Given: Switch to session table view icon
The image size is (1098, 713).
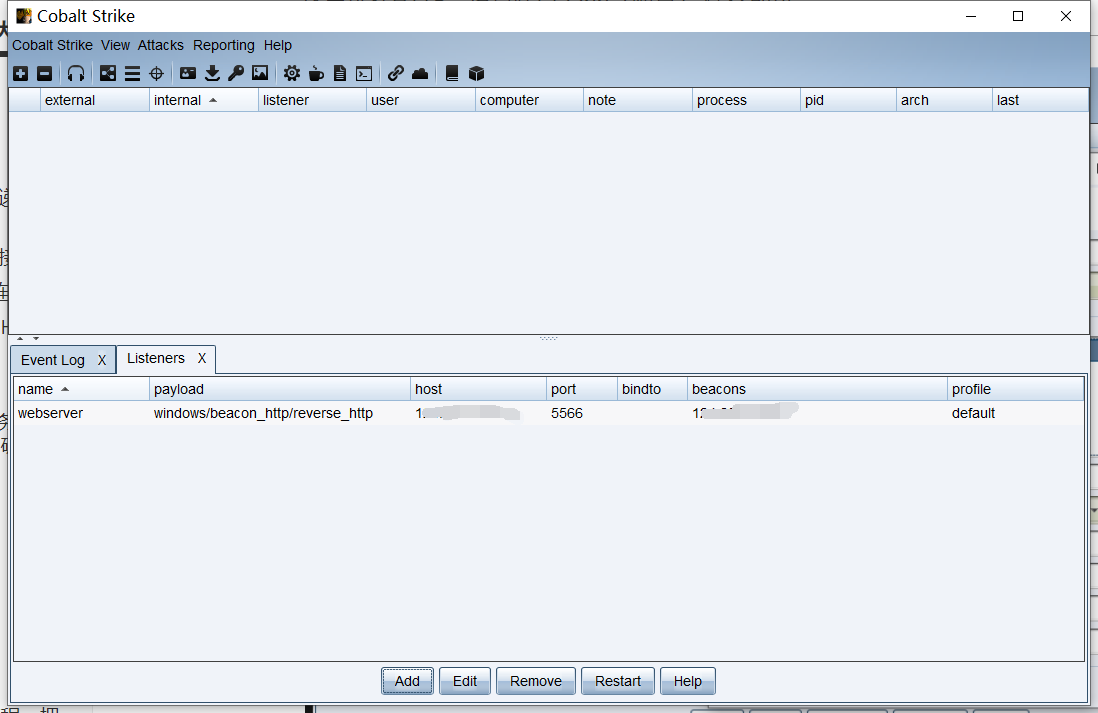Looking at the screenshot, I should pyautogui.click(x=132, y=74).
